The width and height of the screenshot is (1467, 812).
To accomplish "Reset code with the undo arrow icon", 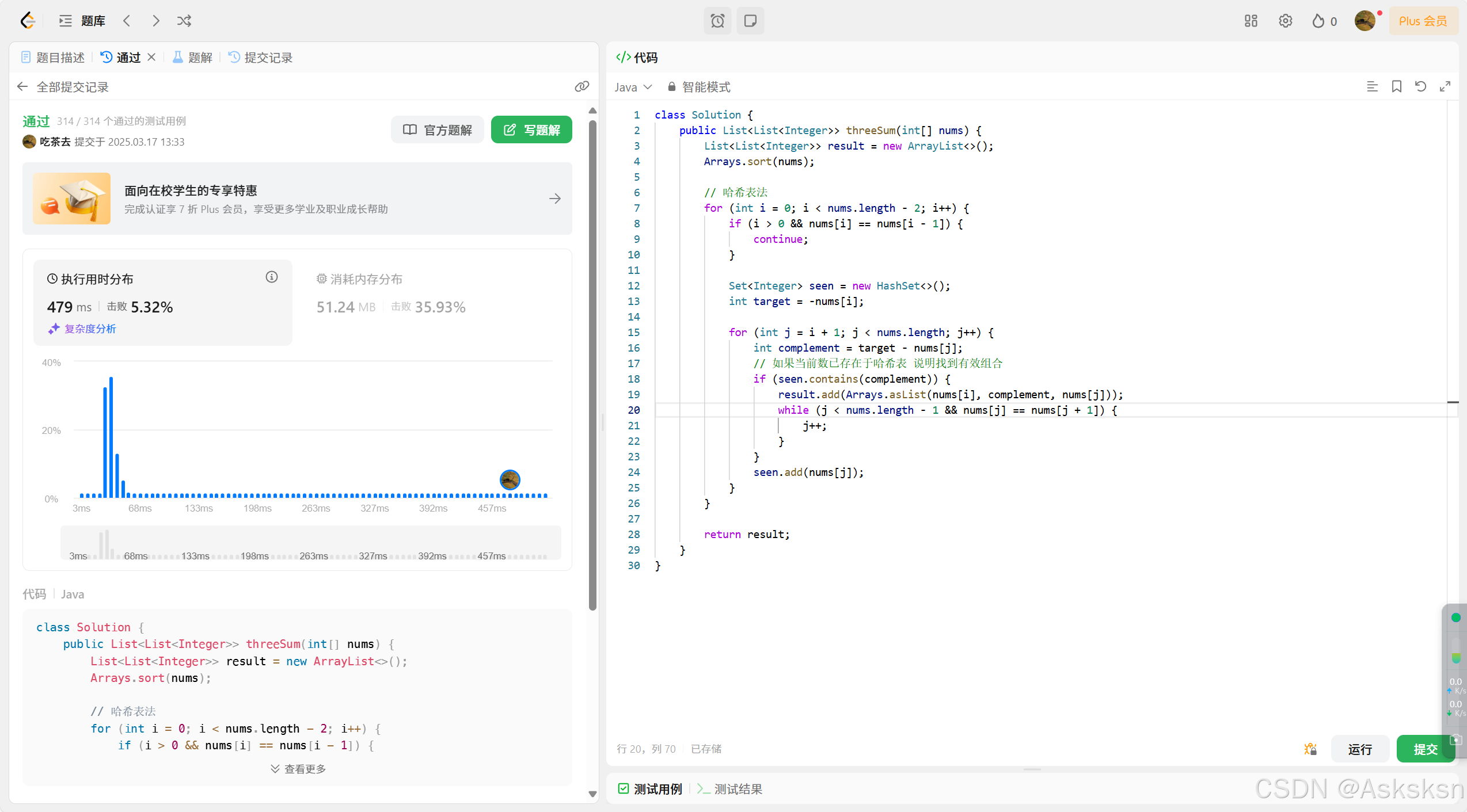I will 1420,87.
